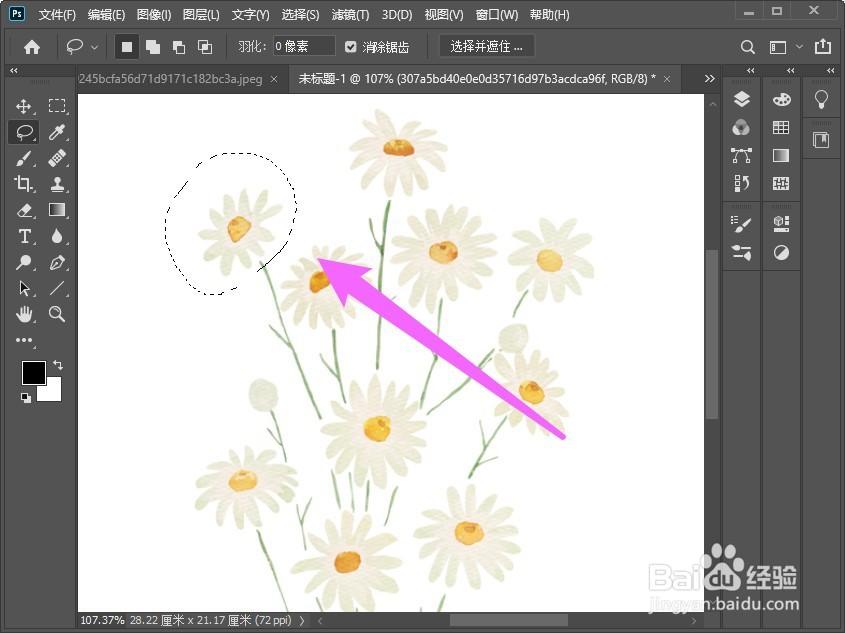Toggle the 消除锯齿 anti-alias checkbox
Viewport: 845px width, 633px height.
click(351, 47)
